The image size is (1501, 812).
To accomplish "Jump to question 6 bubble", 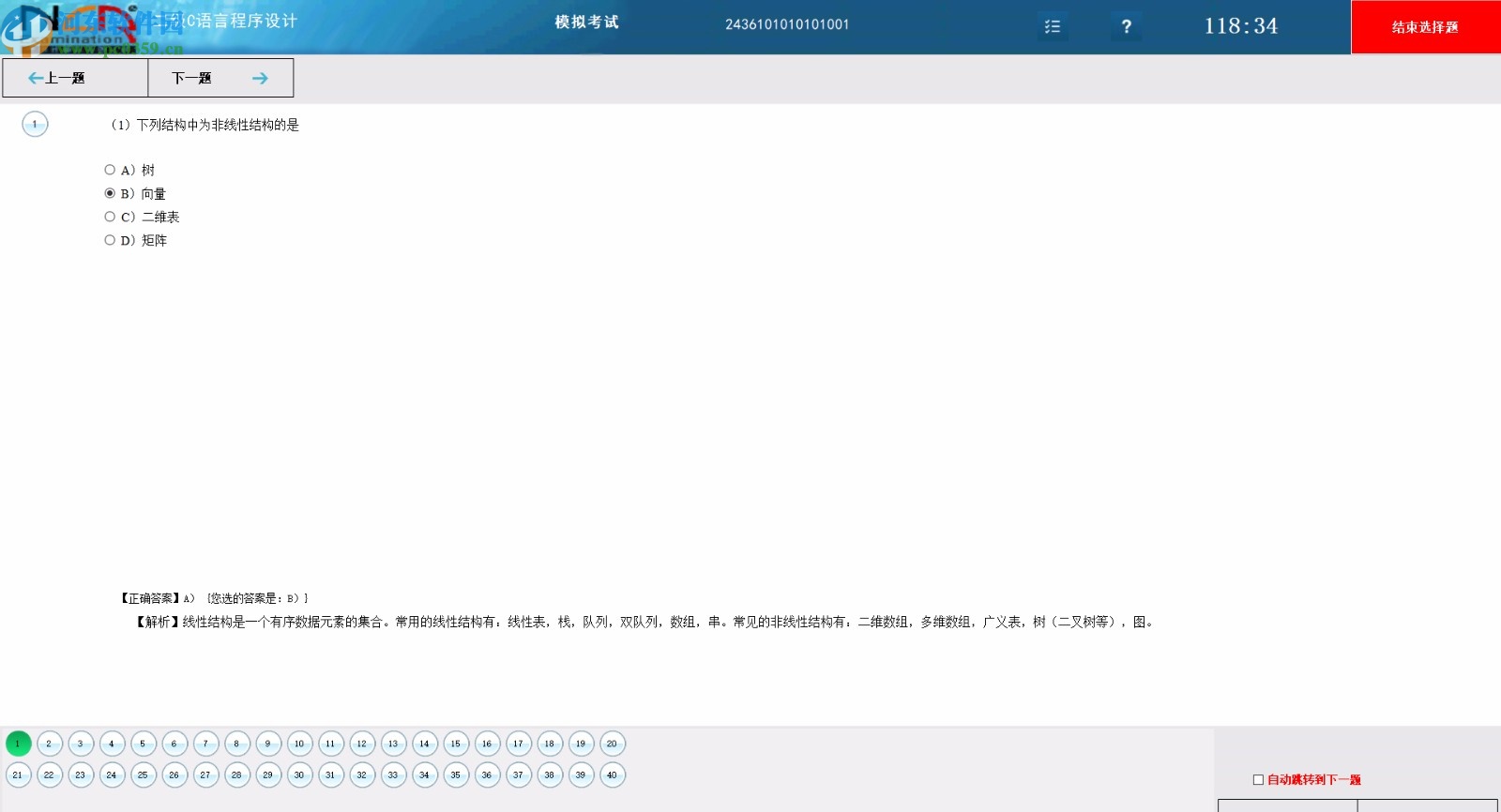I will [174, 744].
